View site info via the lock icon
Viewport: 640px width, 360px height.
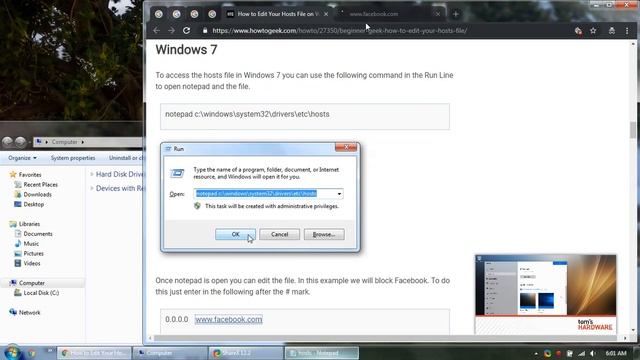tap(205, 31)
